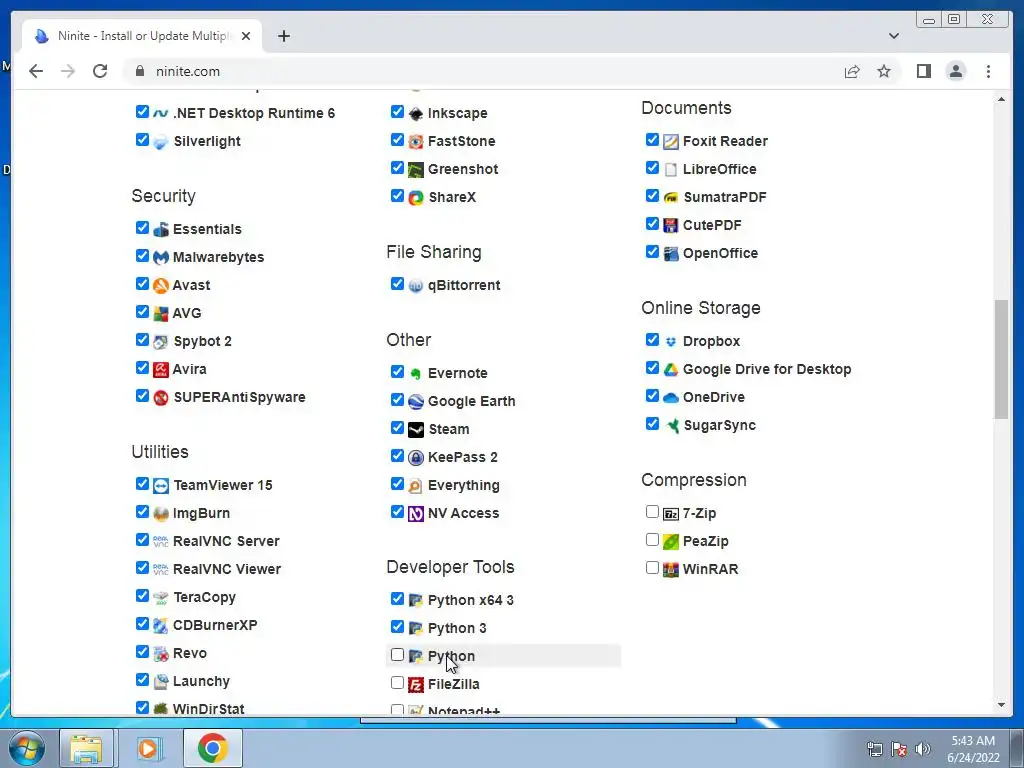The width and height of the screenshot is (1024, 768).
Task: Click the TeamViewer 15 icon
Action: point(161,486)
